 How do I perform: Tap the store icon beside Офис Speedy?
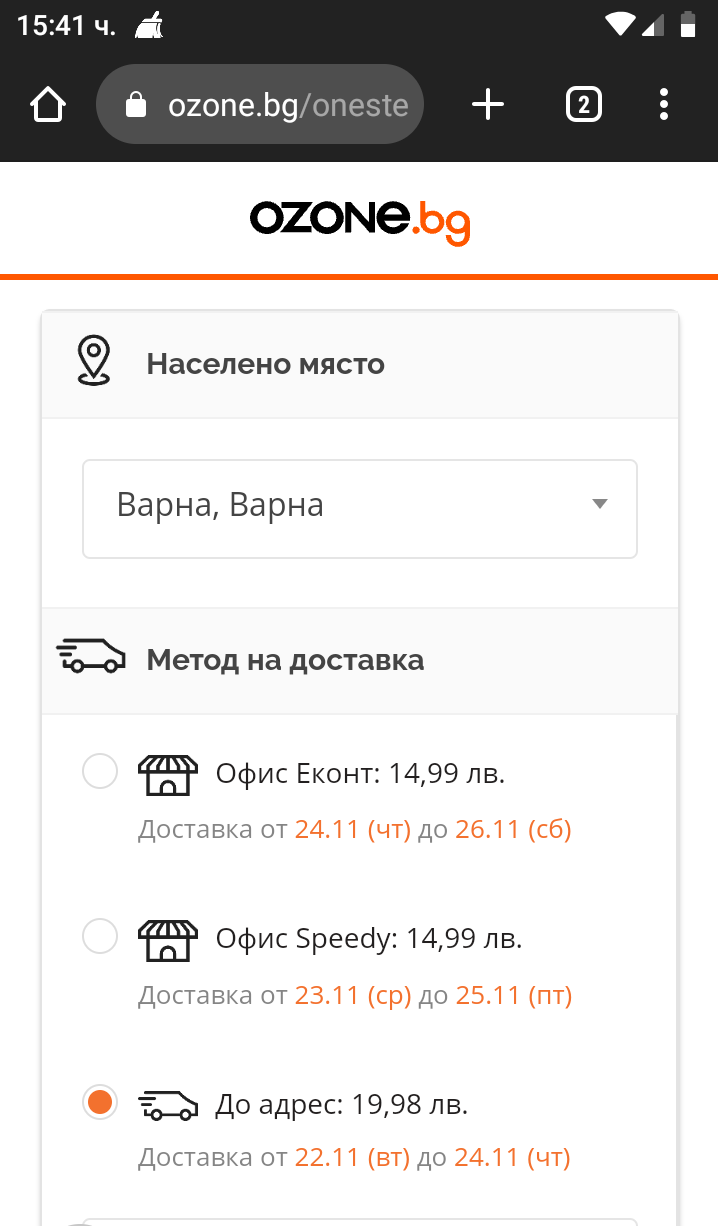pyautogui.click(x=168, y=939)
